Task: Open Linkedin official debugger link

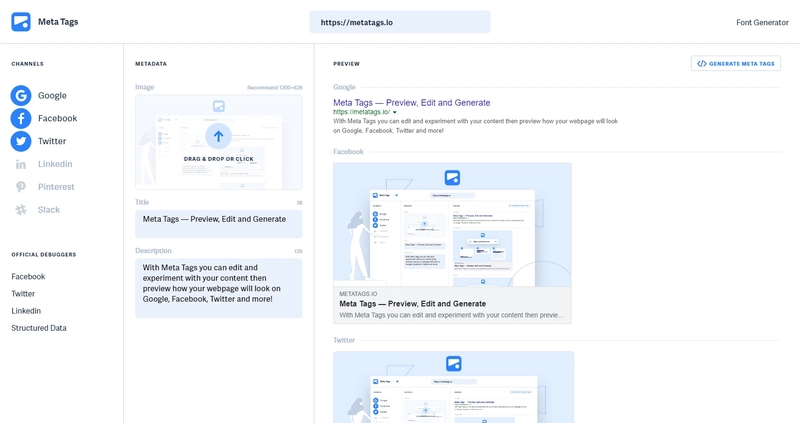Action: 26,311
